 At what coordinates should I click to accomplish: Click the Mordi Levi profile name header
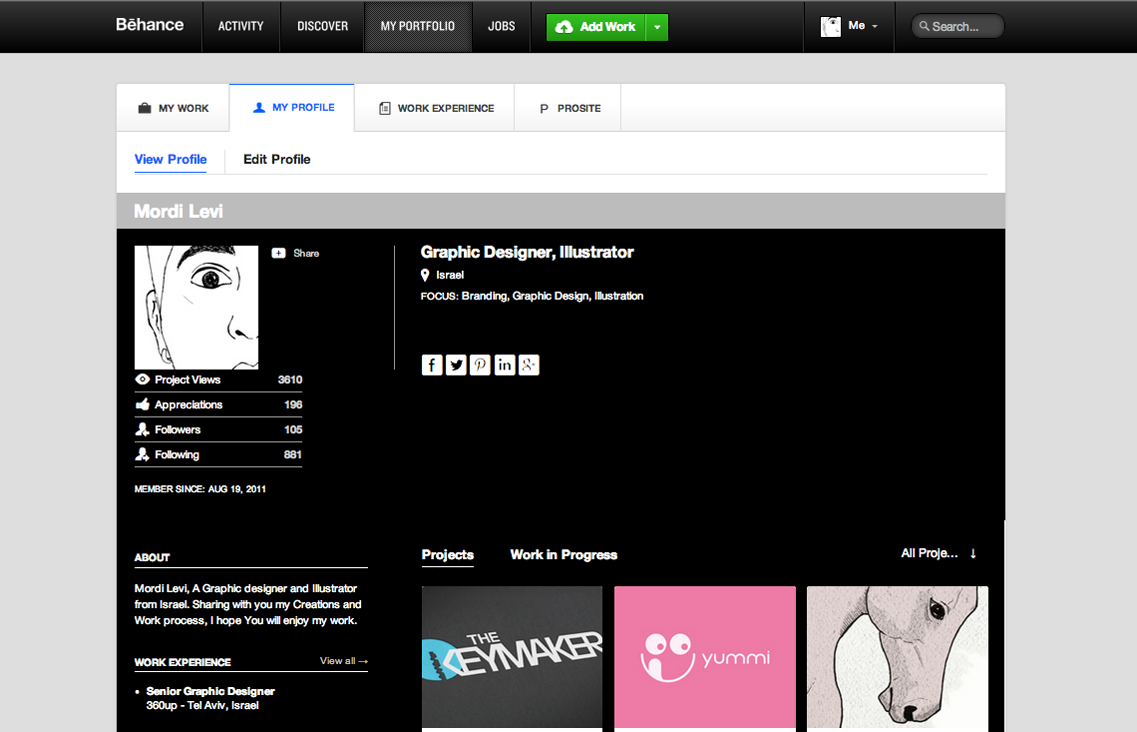[x=178, y=211]
